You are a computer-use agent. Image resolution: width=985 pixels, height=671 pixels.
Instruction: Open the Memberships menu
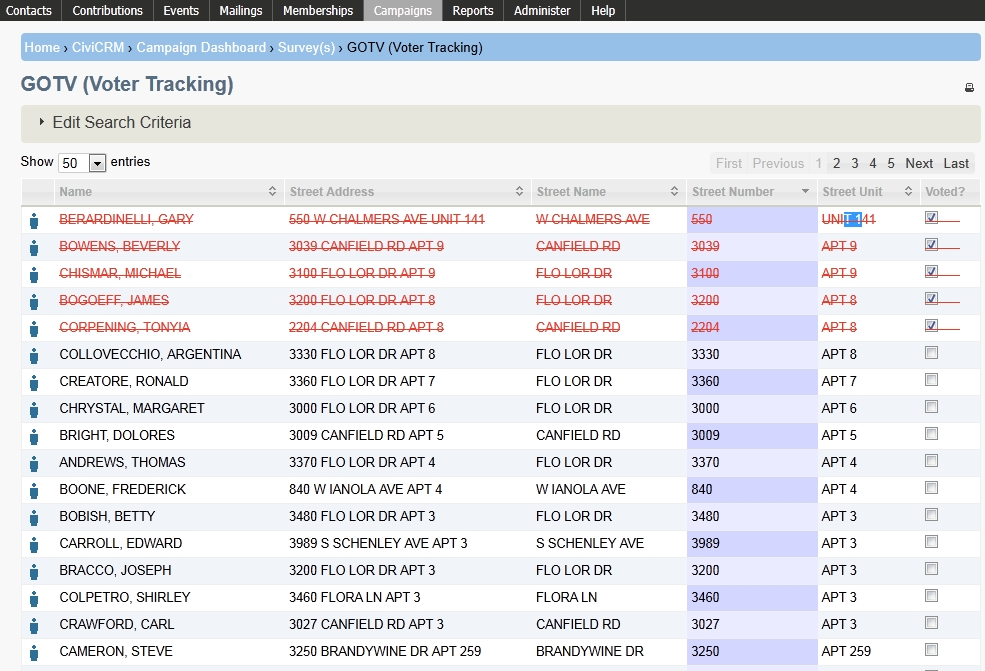[317, 11]
